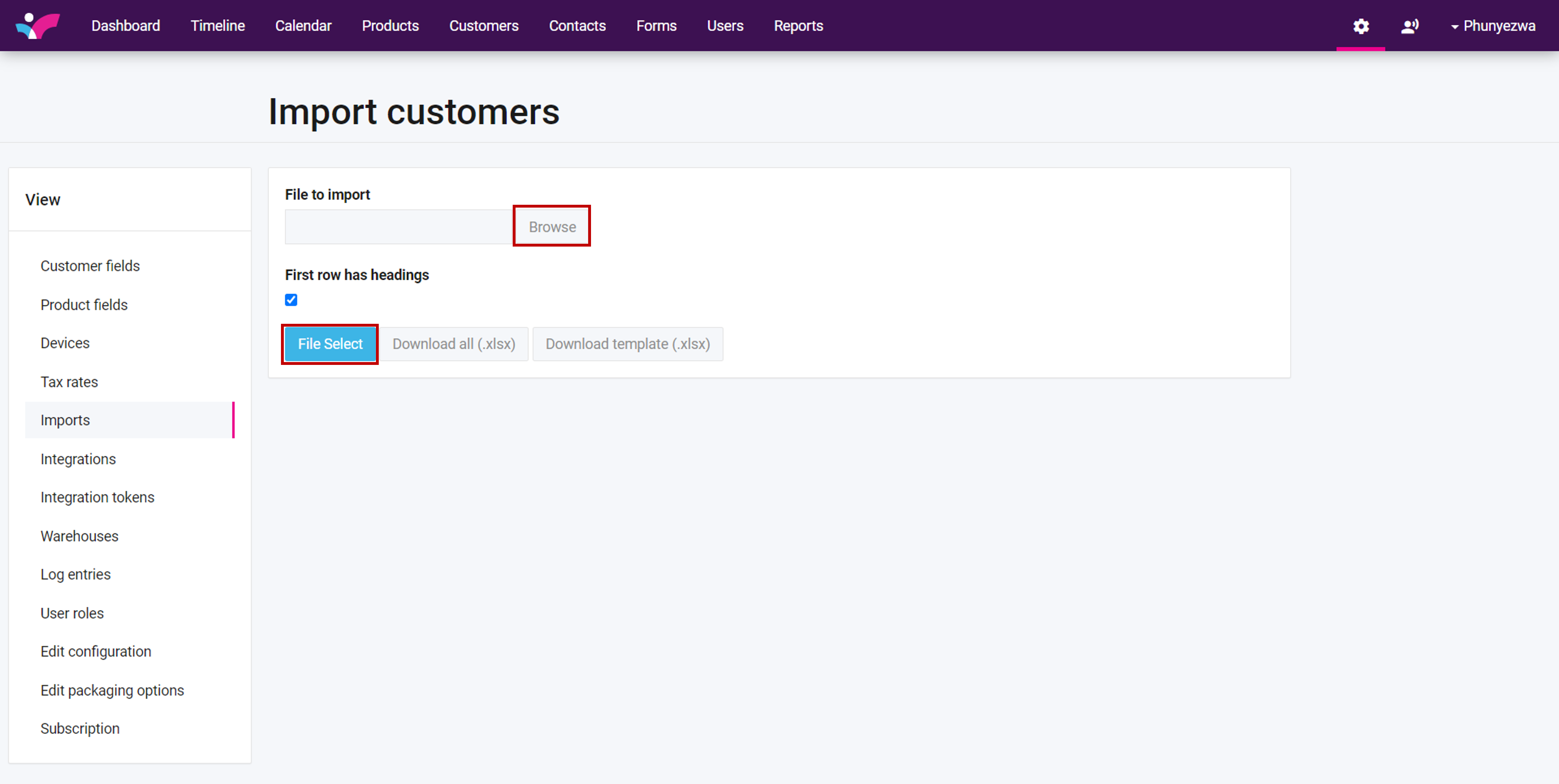
Task: Select Edit packaging options
Action: tap(112, 690)
